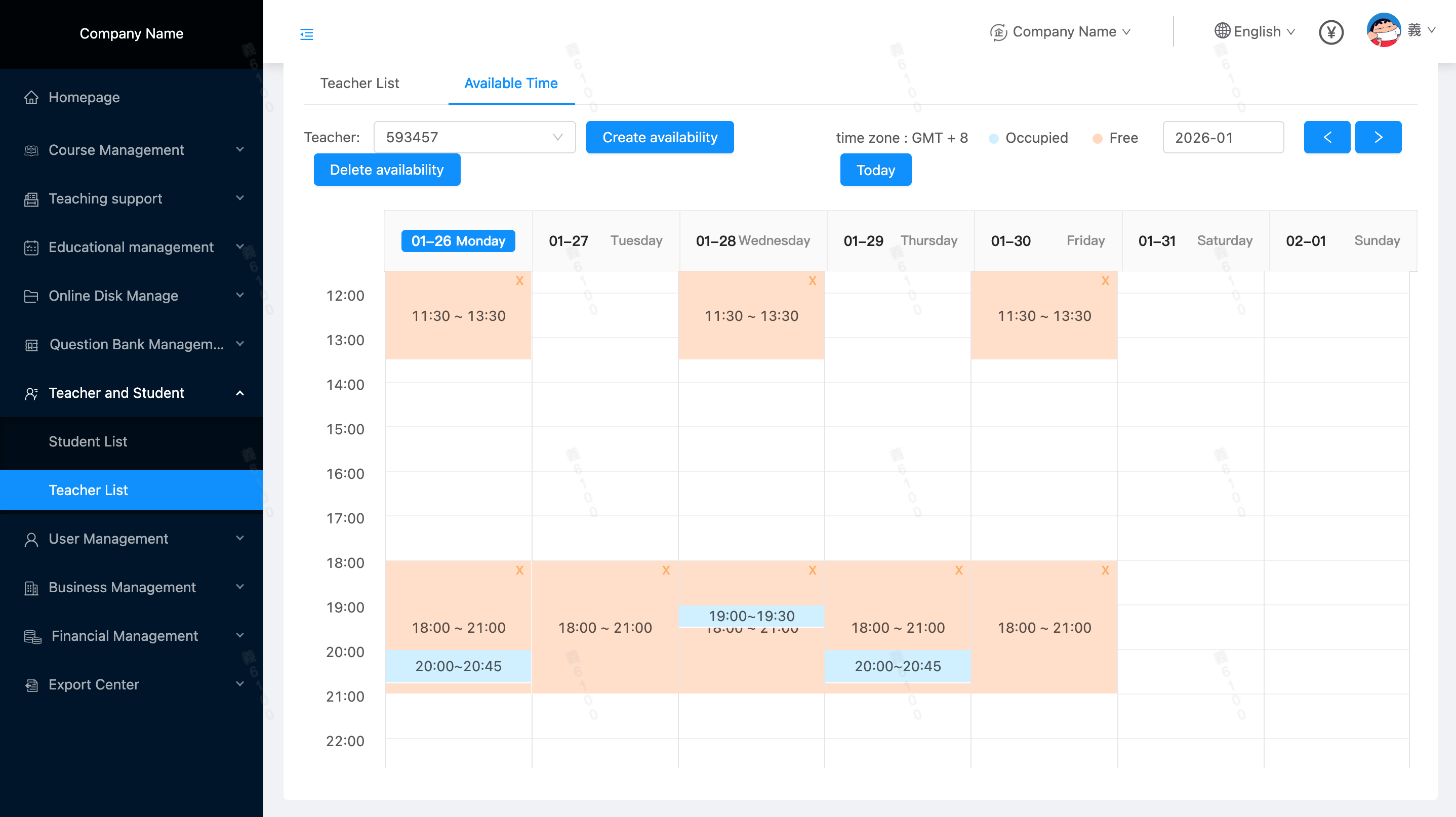Click the 2026-01 month input field

pos(1223,137)
